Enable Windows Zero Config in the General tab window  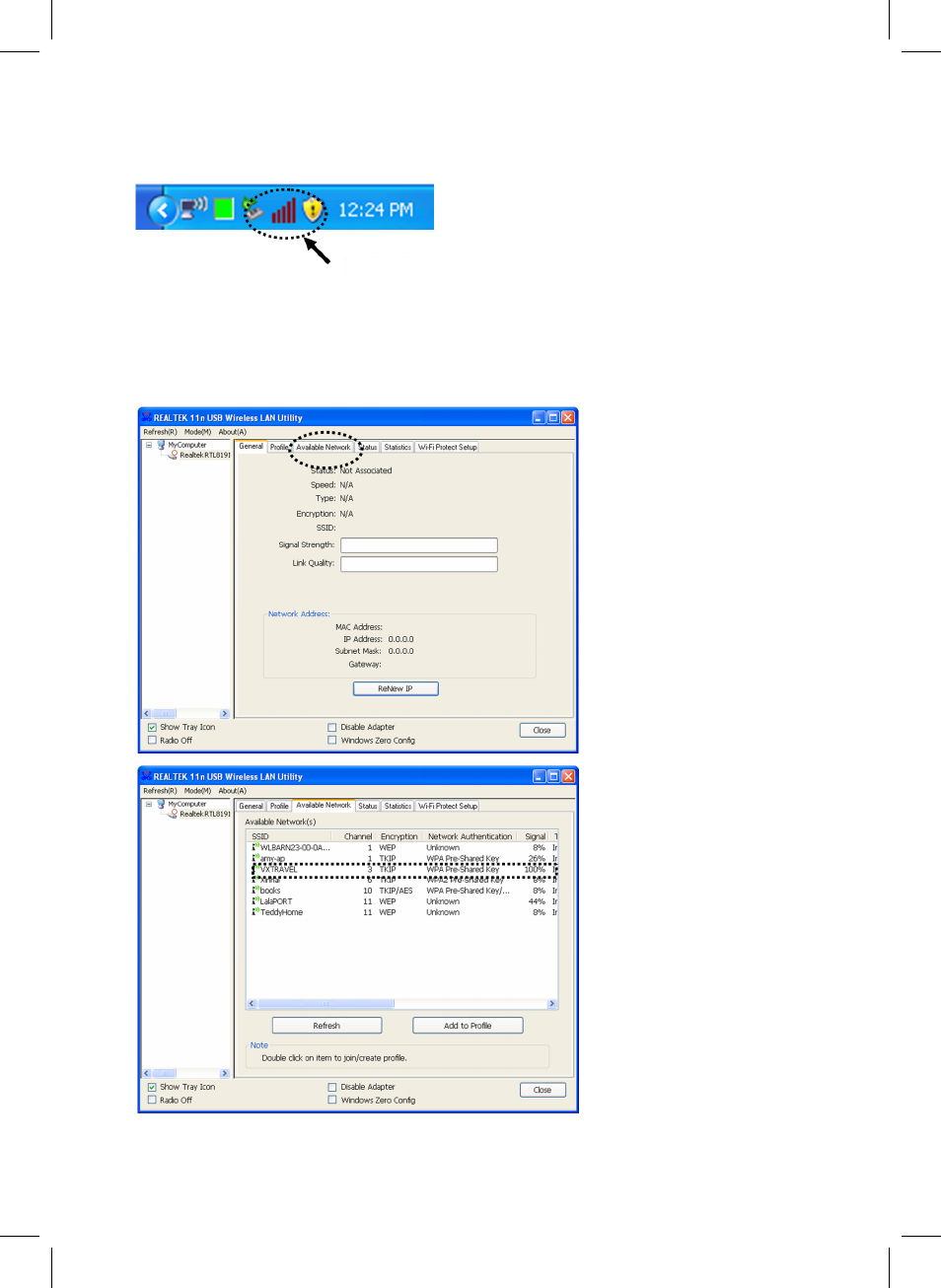[x=332, y=741]
